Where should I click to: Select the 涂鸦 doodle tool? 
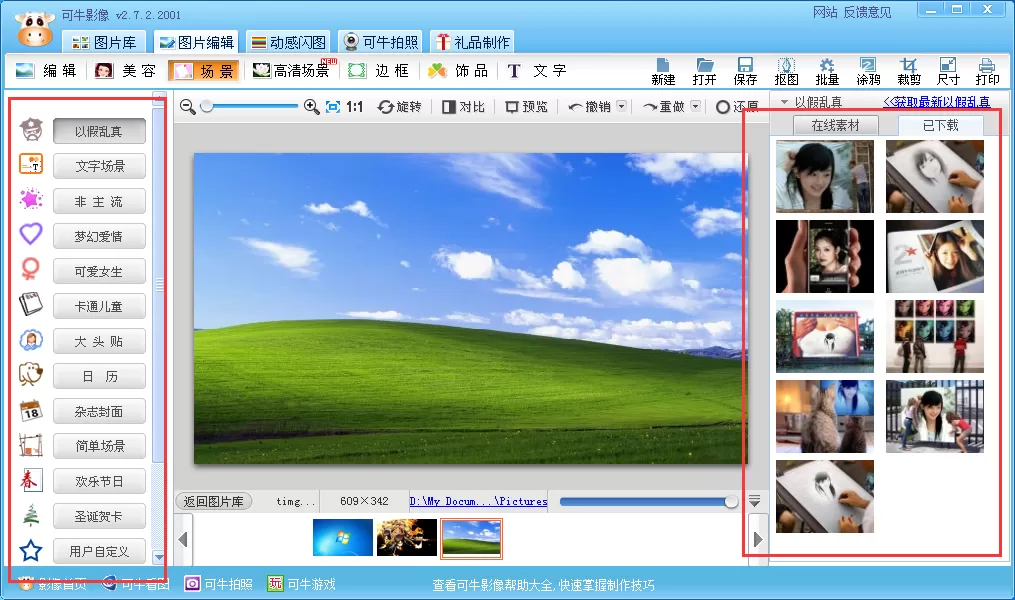[x=868, y=71]
